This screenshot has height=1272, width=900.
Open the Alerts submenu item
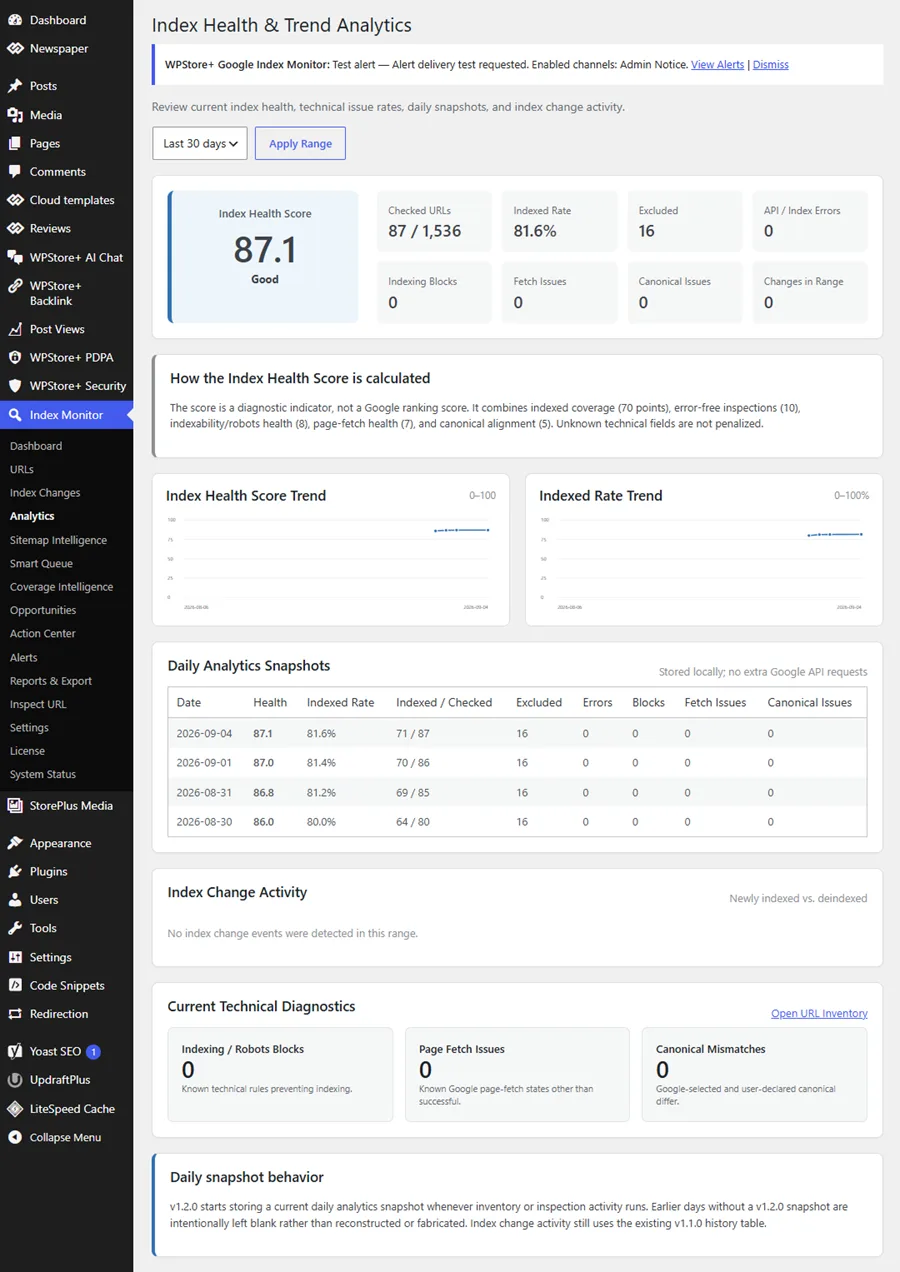[24, 657]
